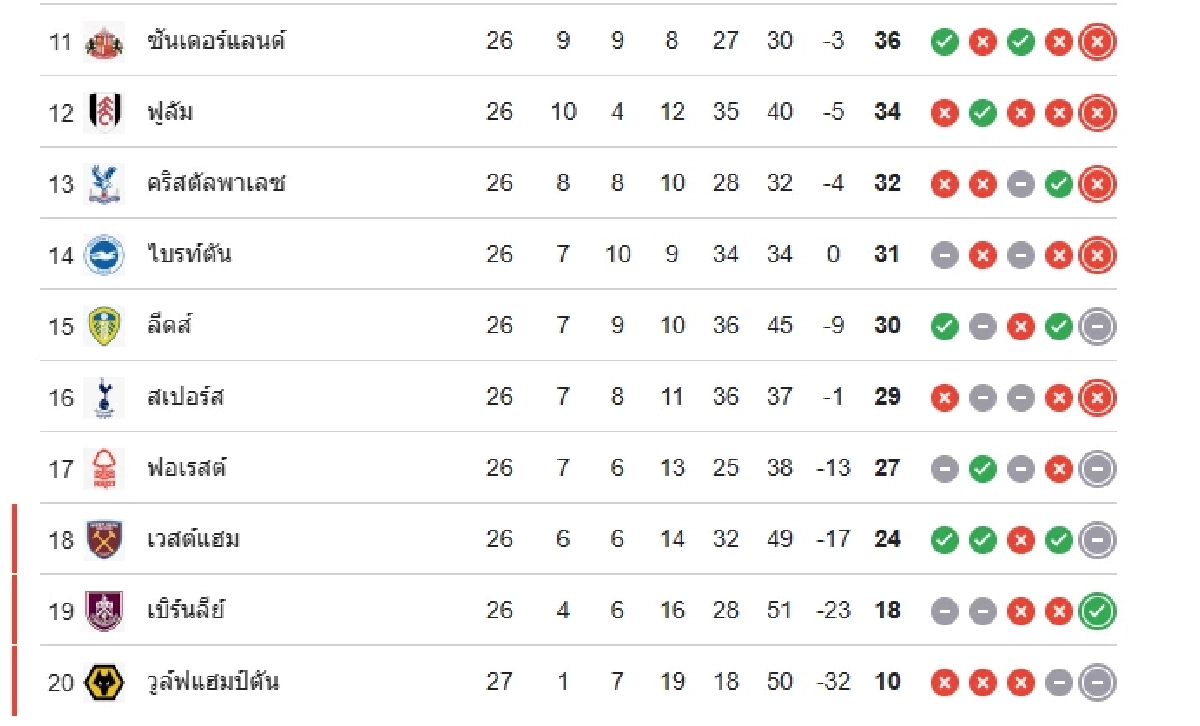Select Leeds' red loss form icon
Viewport: 1200px width, 726px height.
(1020, 327)
